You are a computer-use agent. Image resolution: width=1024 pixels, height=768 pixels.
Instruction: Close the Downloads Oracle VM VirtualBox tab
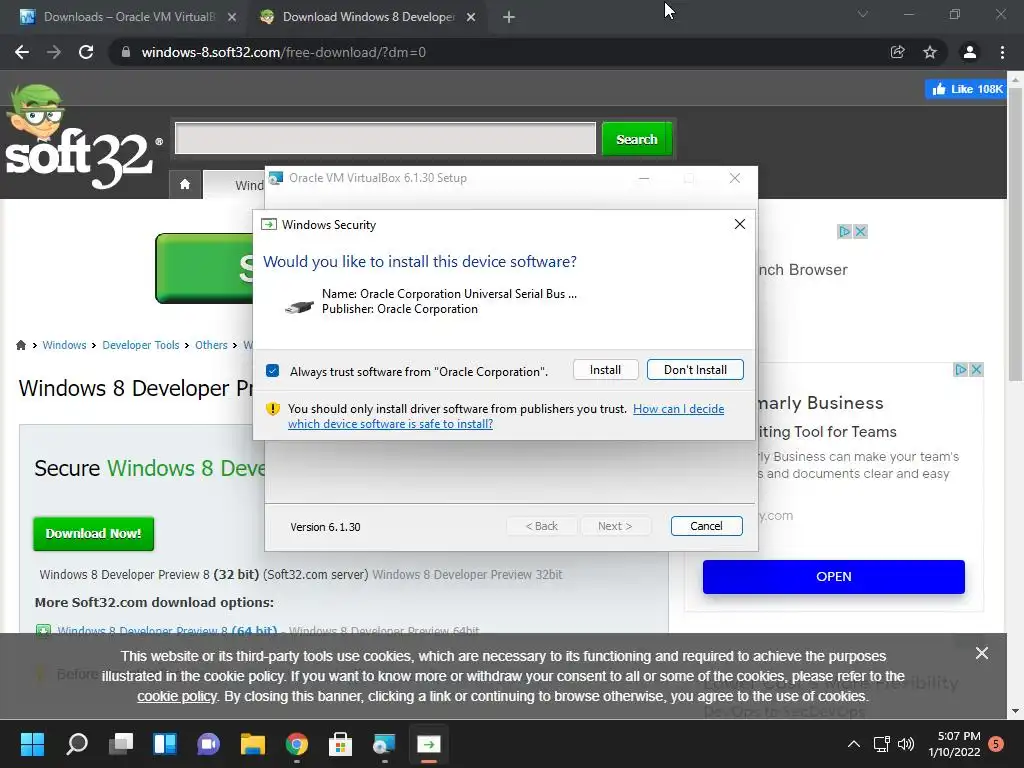coord(232,18)
